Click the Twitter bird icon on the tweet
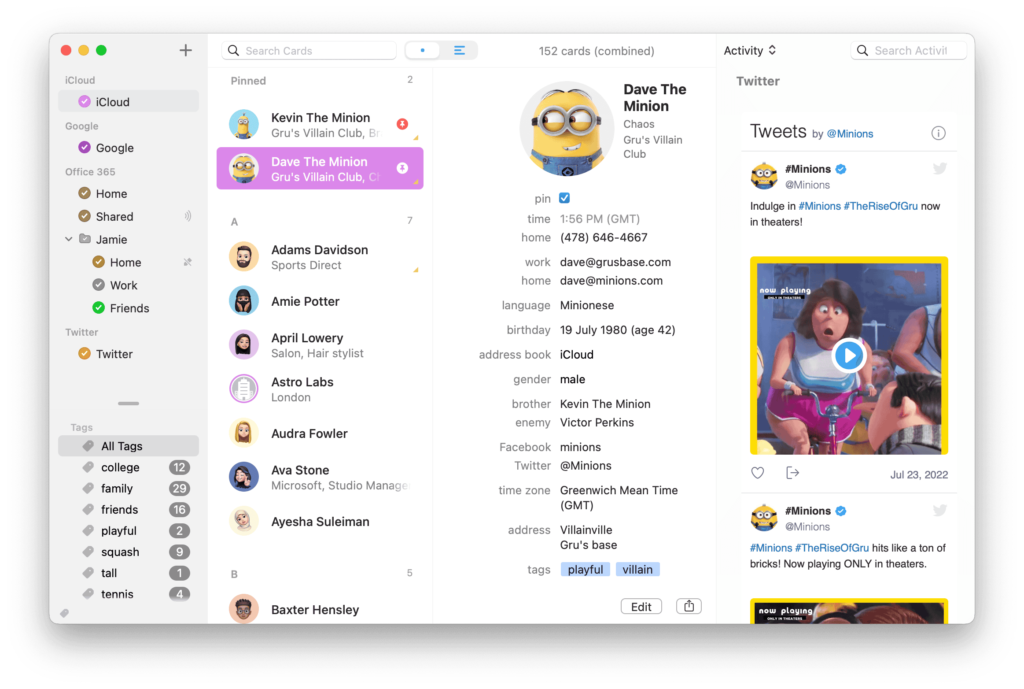This screenshot has width=1024, height=689. tap(938, 170)
